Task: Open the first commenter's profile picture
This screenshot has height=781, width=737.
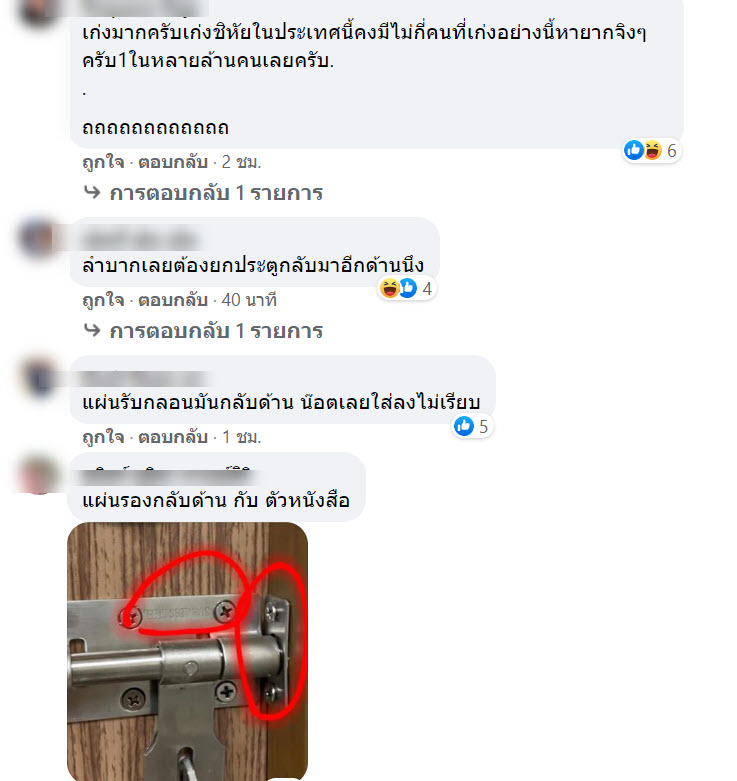Action: [x=39, y=12]
